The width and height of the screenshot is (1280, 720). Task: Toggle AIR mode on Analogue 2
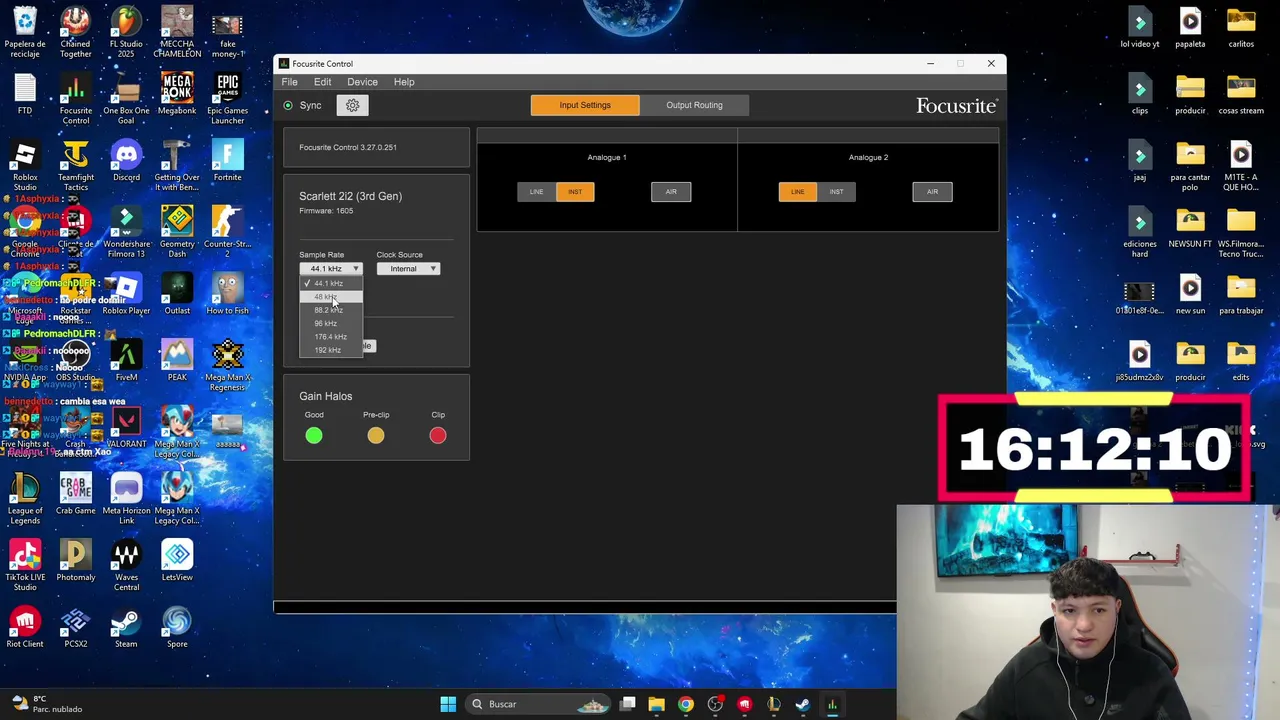(932, 192)
